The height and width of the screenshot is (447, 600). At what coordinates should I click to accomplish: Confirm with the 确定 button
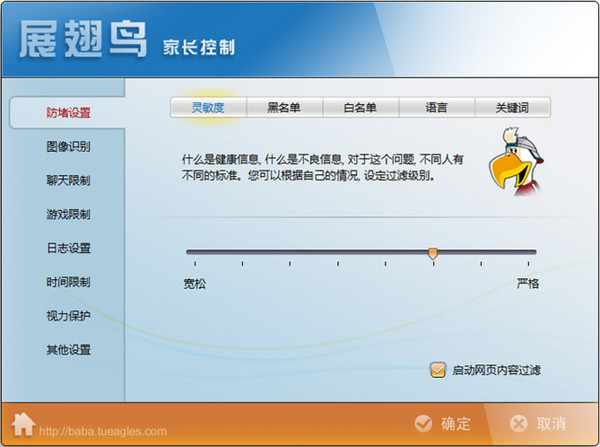[x=443, y=424]
